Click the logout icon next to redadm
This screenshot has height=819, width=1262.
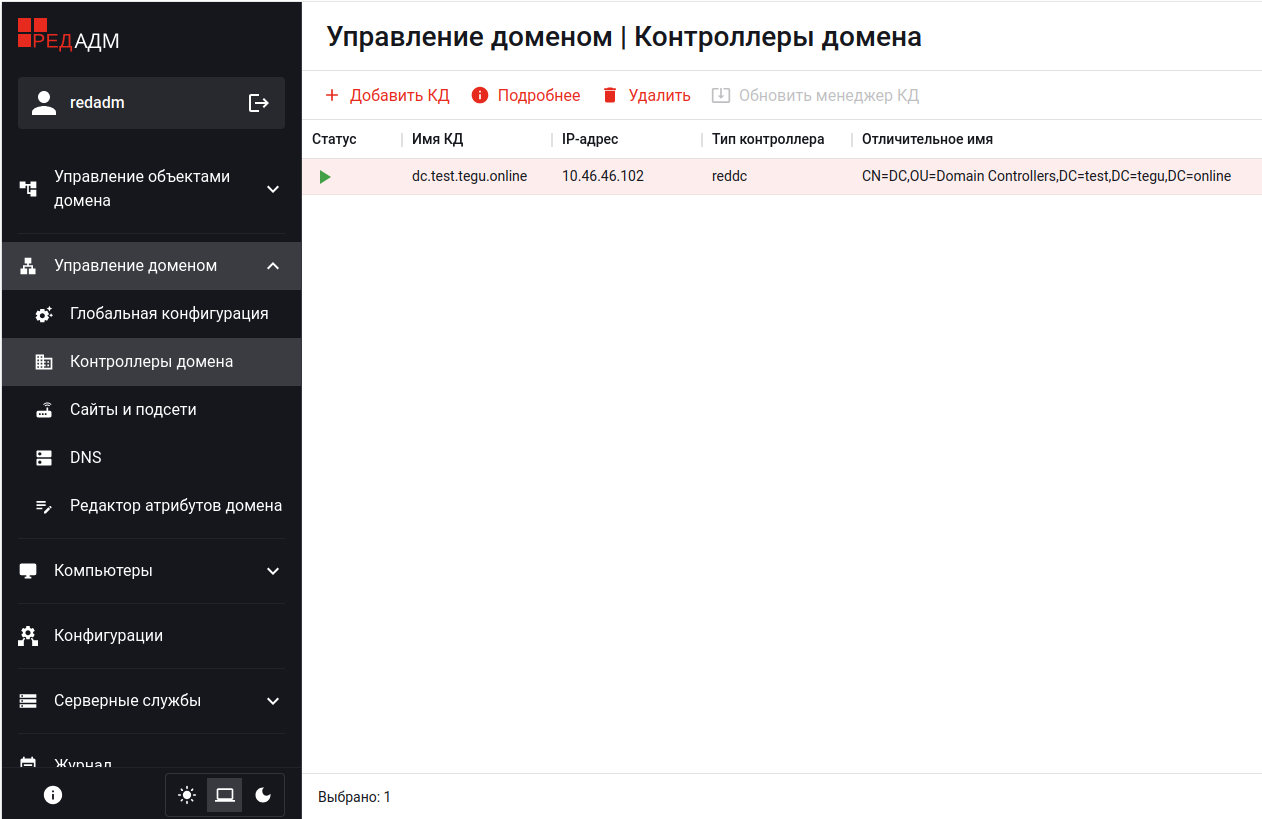[x=259, y=103]
